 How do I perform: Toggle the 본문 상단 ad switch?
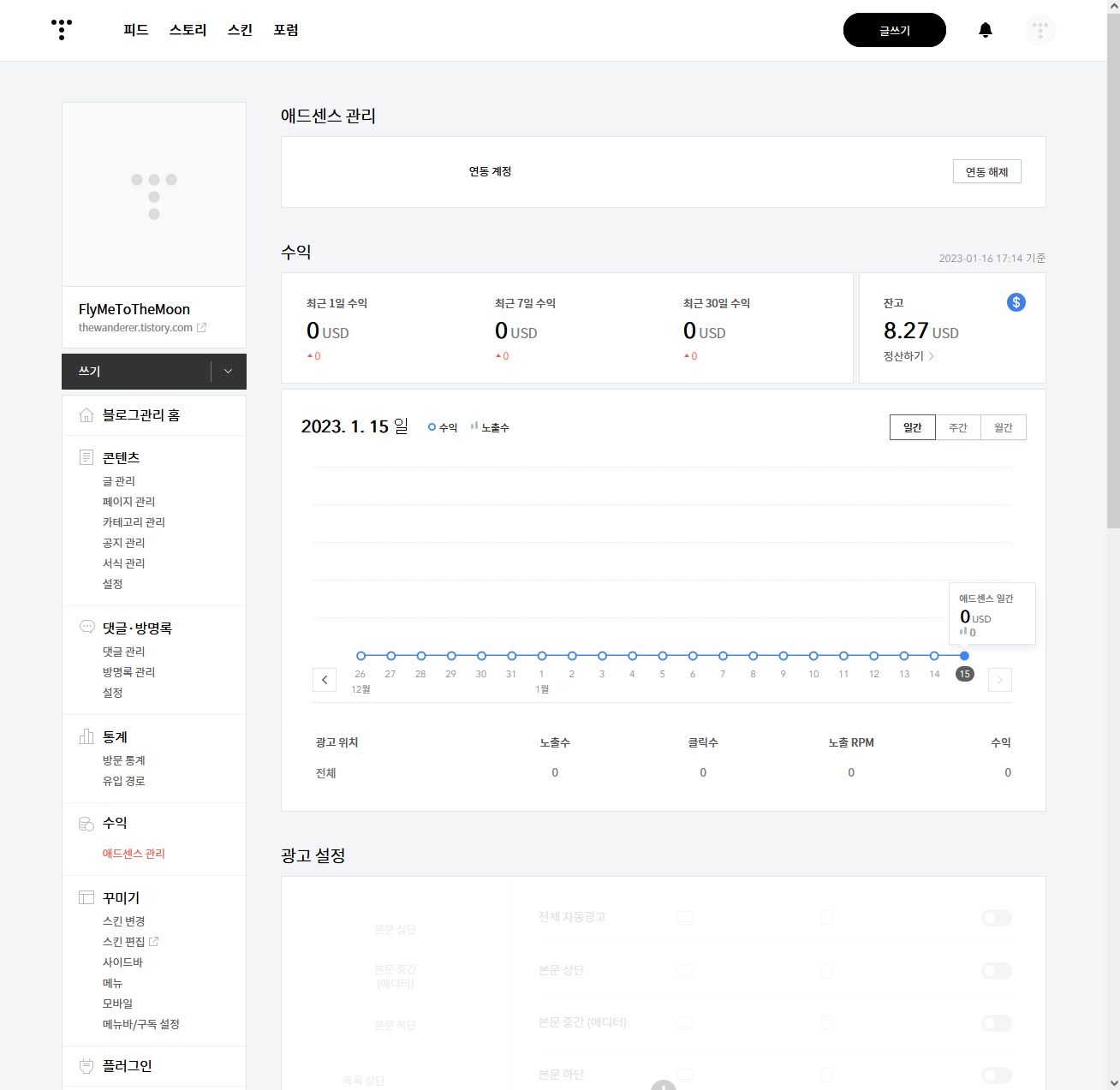coord(997,971)
